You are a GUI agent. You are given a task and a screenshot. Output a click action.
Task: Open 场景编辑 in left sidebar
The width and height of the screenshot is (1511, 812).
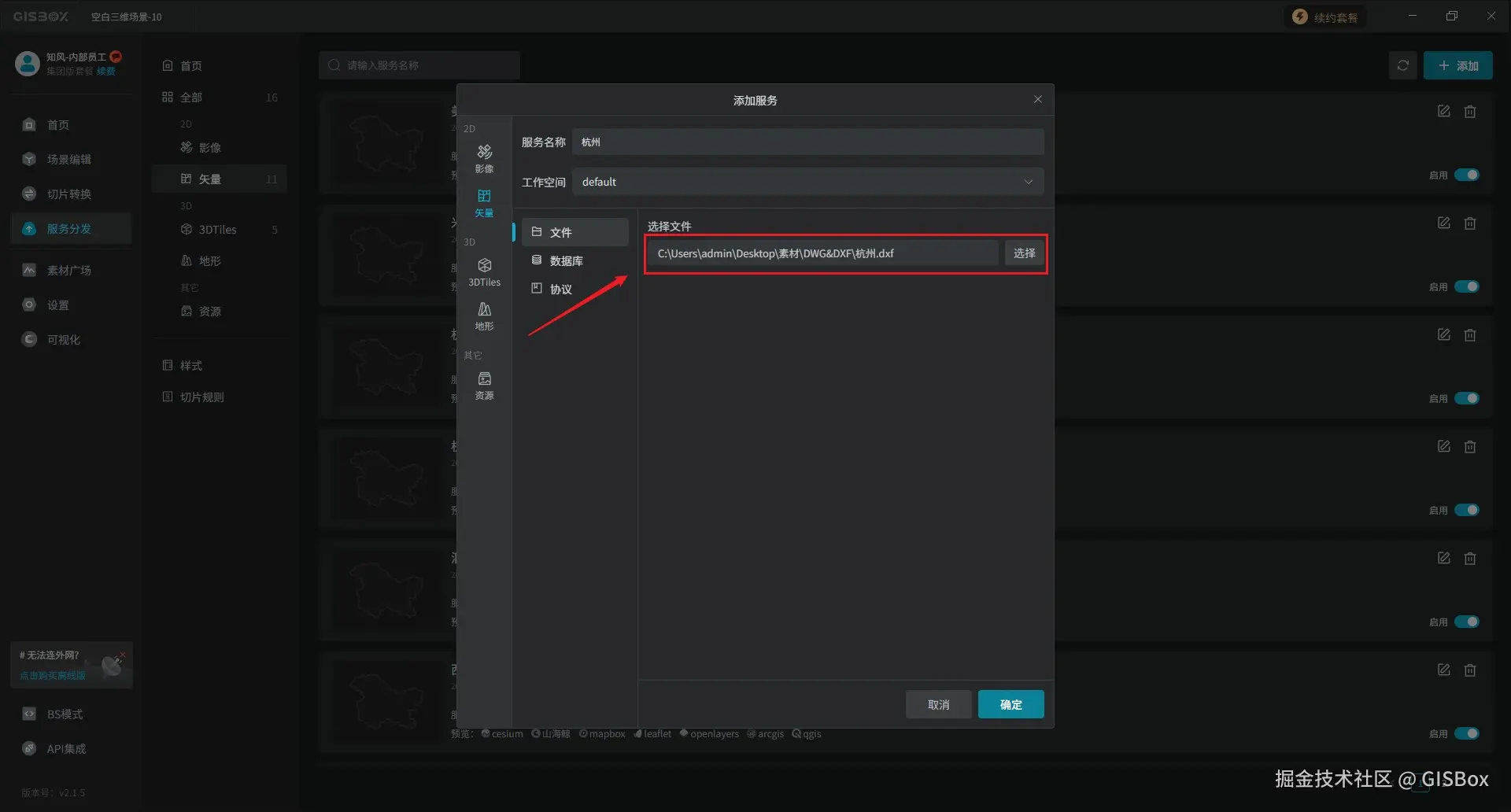pos(71,160)
